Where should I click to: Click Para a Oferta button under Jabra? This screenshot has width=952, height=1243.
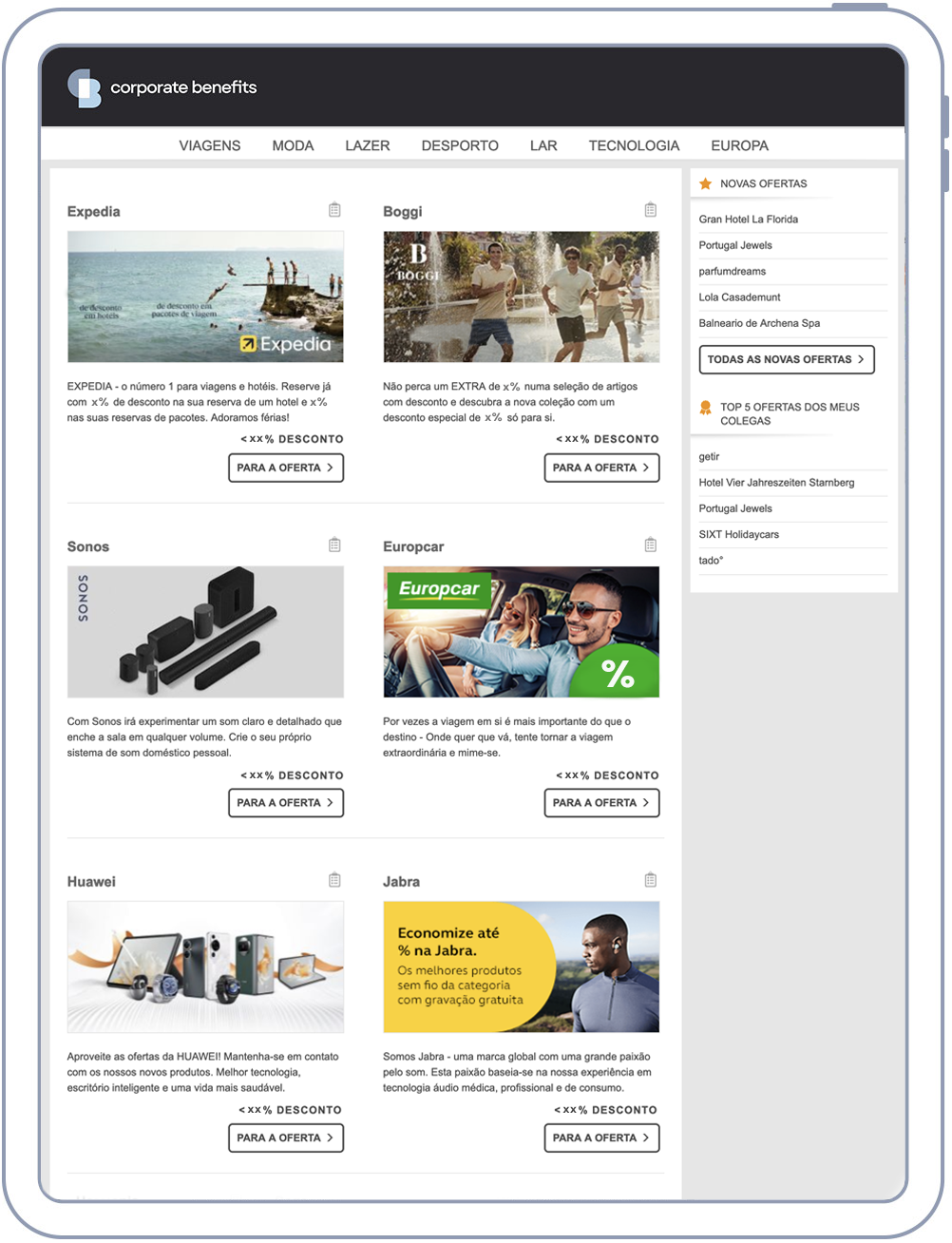(x=601, y=1138)
